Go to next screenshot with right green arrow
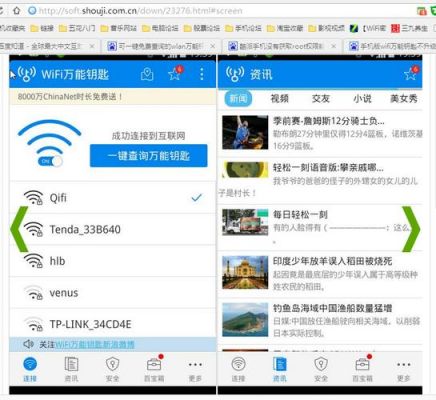Viewport: 436px width, 400px height. tap(411, 229)
